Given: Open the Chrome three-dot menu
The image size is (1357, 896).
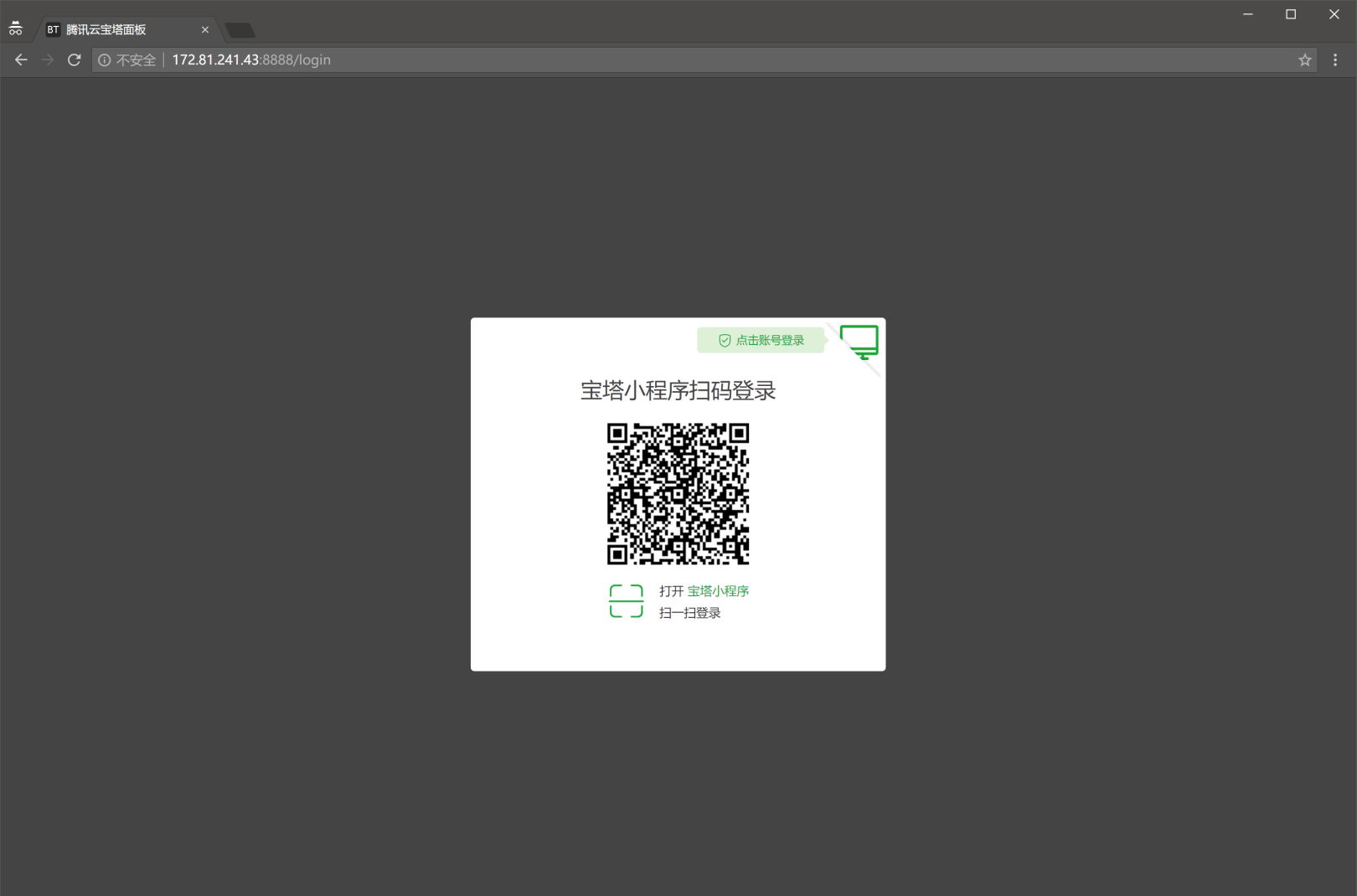Looking at the screenshot, I should coord(1335,60).
